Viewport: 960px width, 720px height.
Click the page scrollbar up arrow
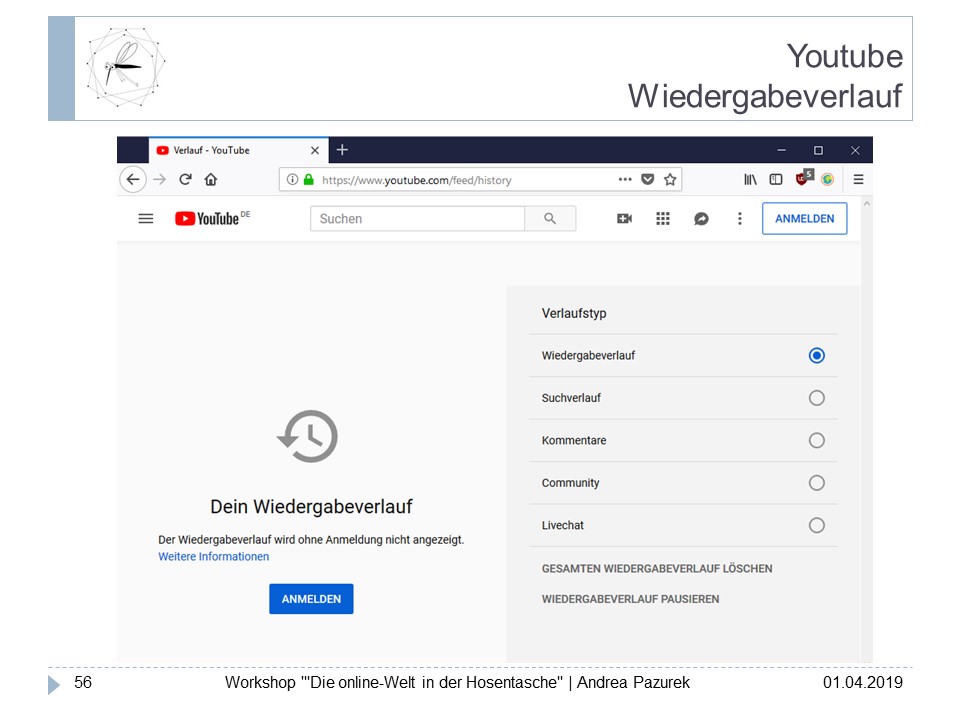tap(866, 204)
